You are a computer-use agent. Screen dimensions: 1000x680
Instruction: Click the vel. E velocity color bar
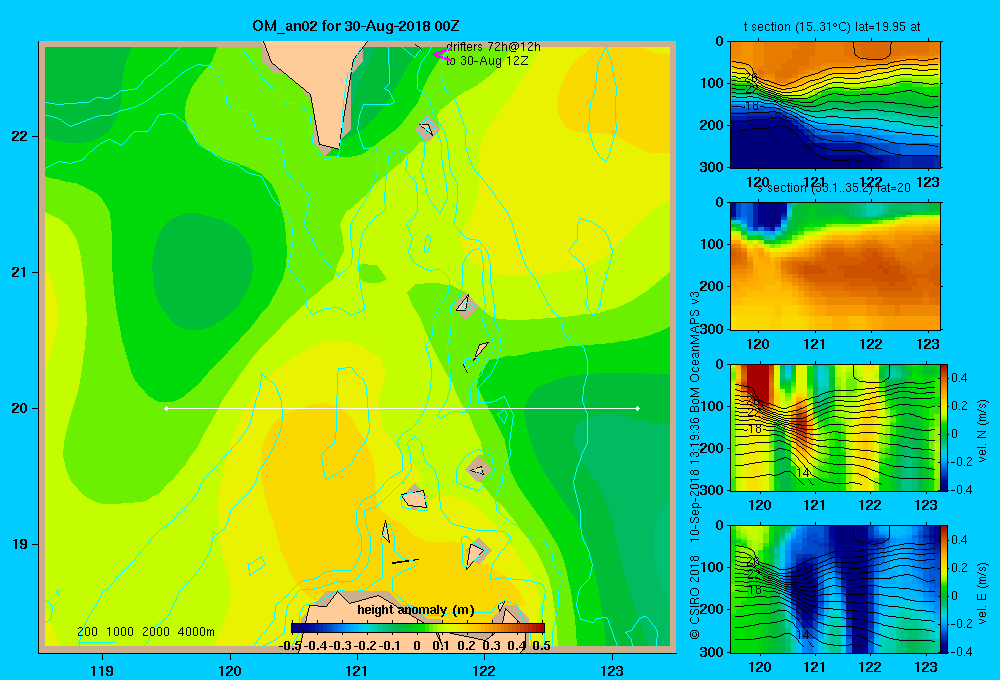[x=944, y=589]
